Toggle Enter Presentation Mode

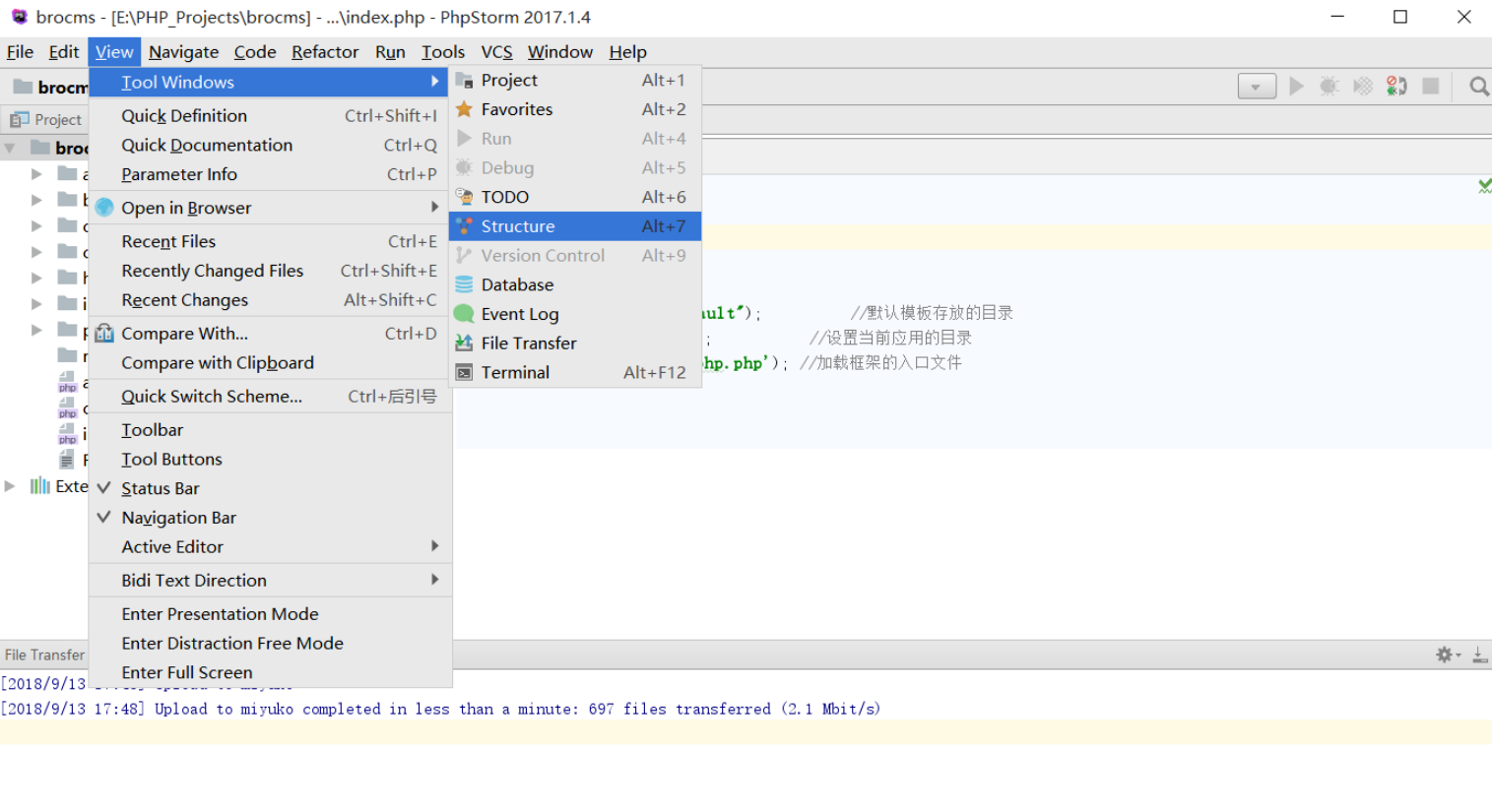pos(271,614)
